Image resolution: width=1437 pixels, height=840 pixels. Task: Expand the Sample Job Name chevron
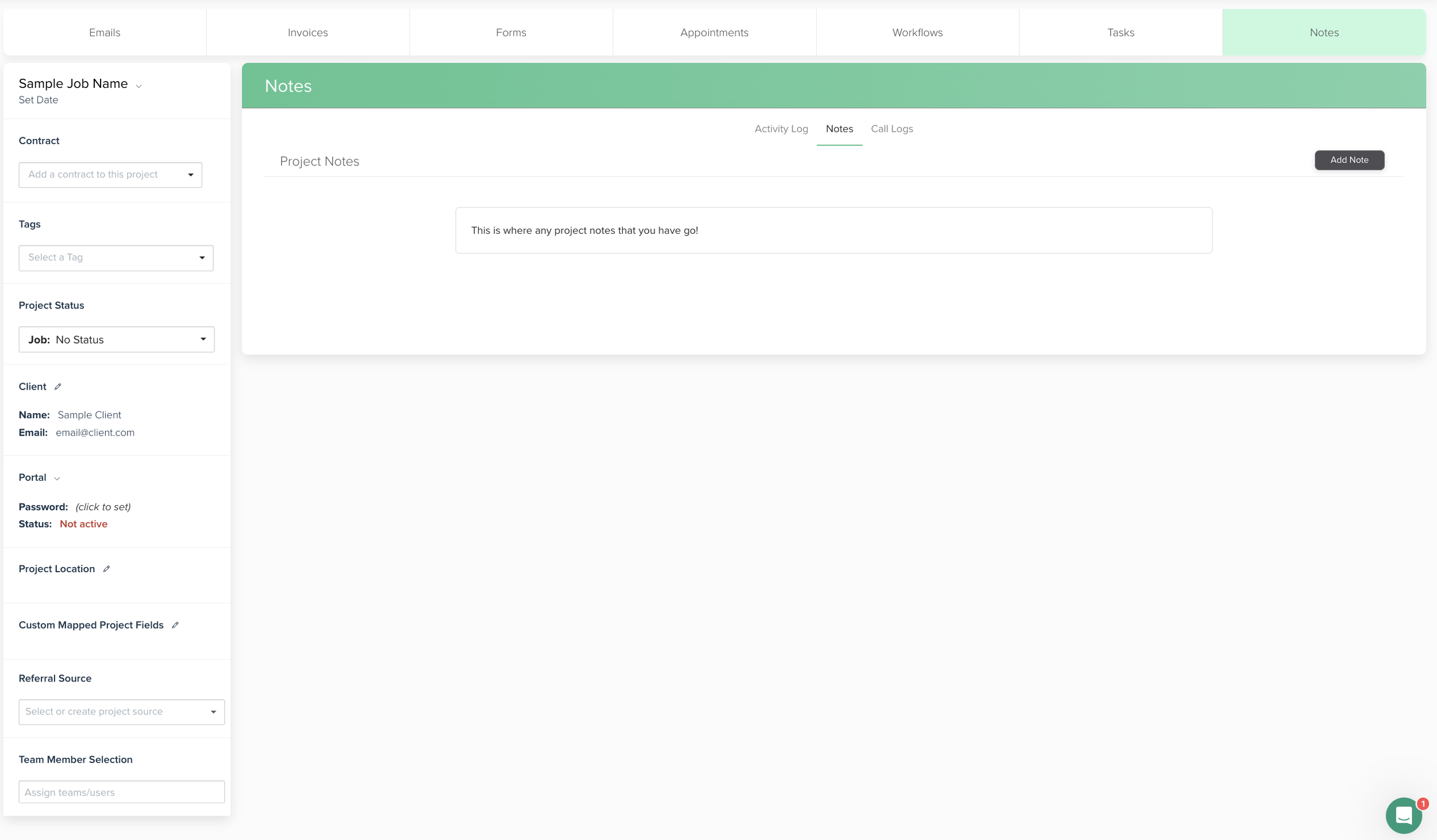coord(139,86)
